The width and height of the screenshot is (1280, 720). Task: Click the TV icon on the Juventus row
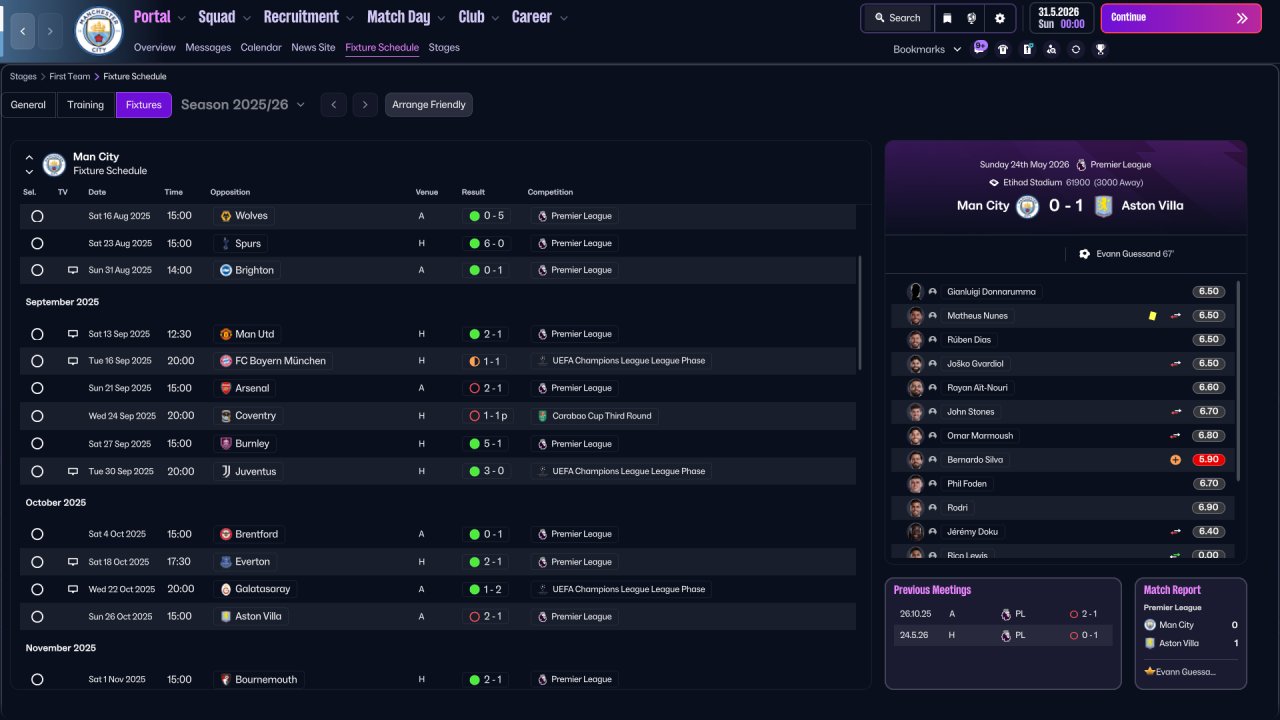click(x=72, y=471)
